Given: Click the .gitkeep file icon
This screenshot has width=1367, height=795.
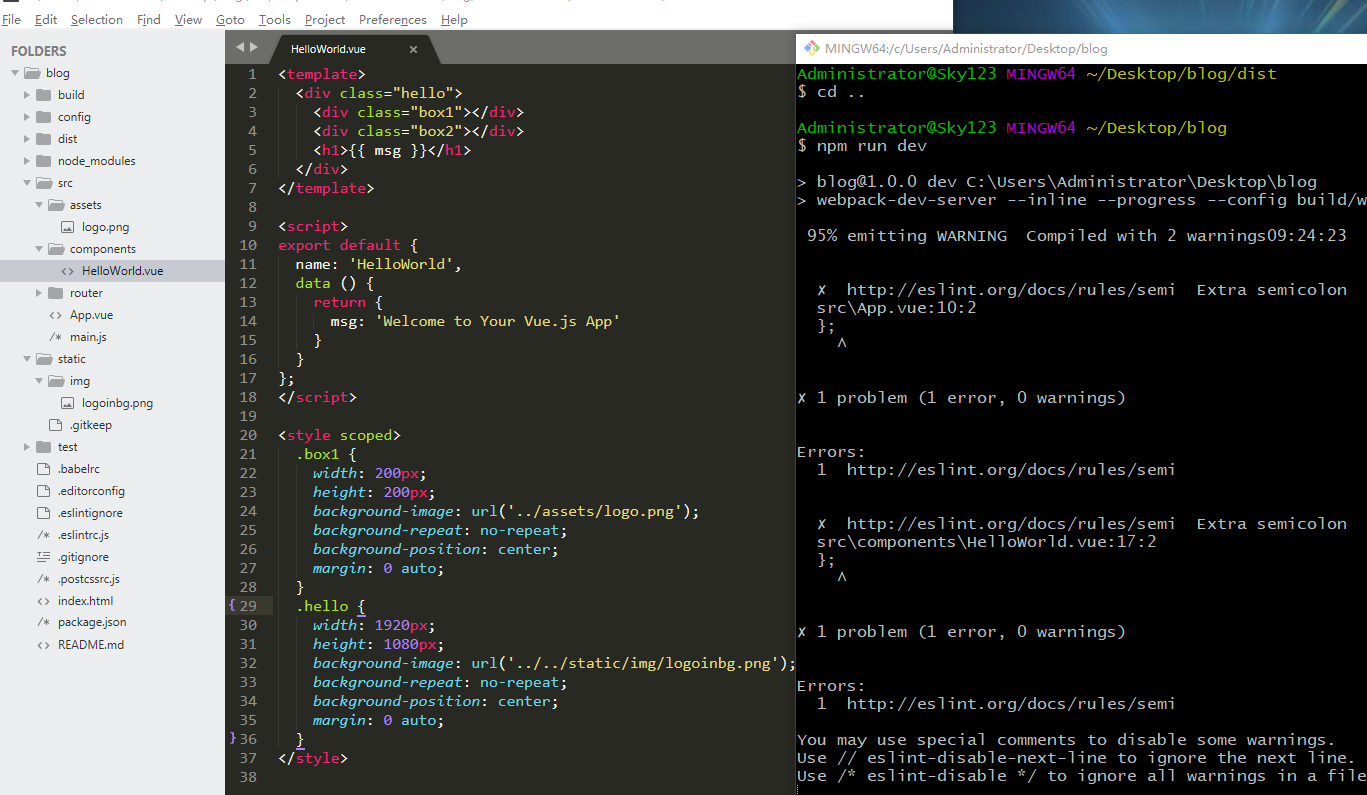Looking at the screenshot, I should click(x=55, y=425).
